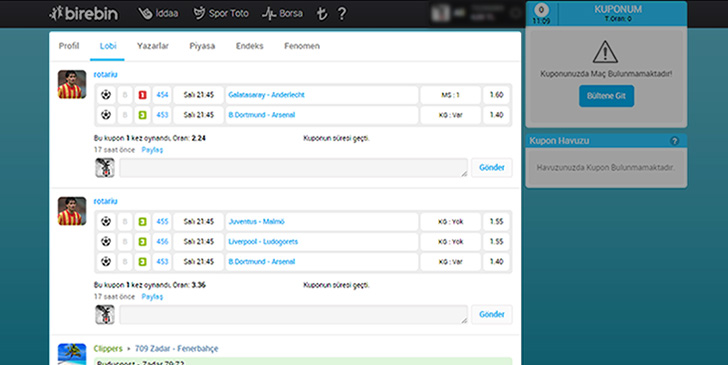This screenshot has height=365, width=728.
Task: Open the B.Dortmund - Arsenal link in first coupon
Action: [261, 115]
